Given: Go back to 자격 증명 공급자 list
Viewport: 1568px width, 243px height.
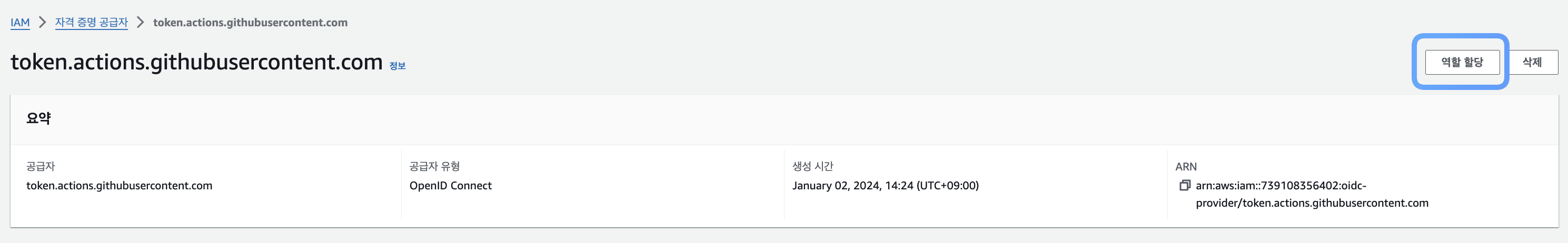Looking at the screenshot, I should 91,23.
